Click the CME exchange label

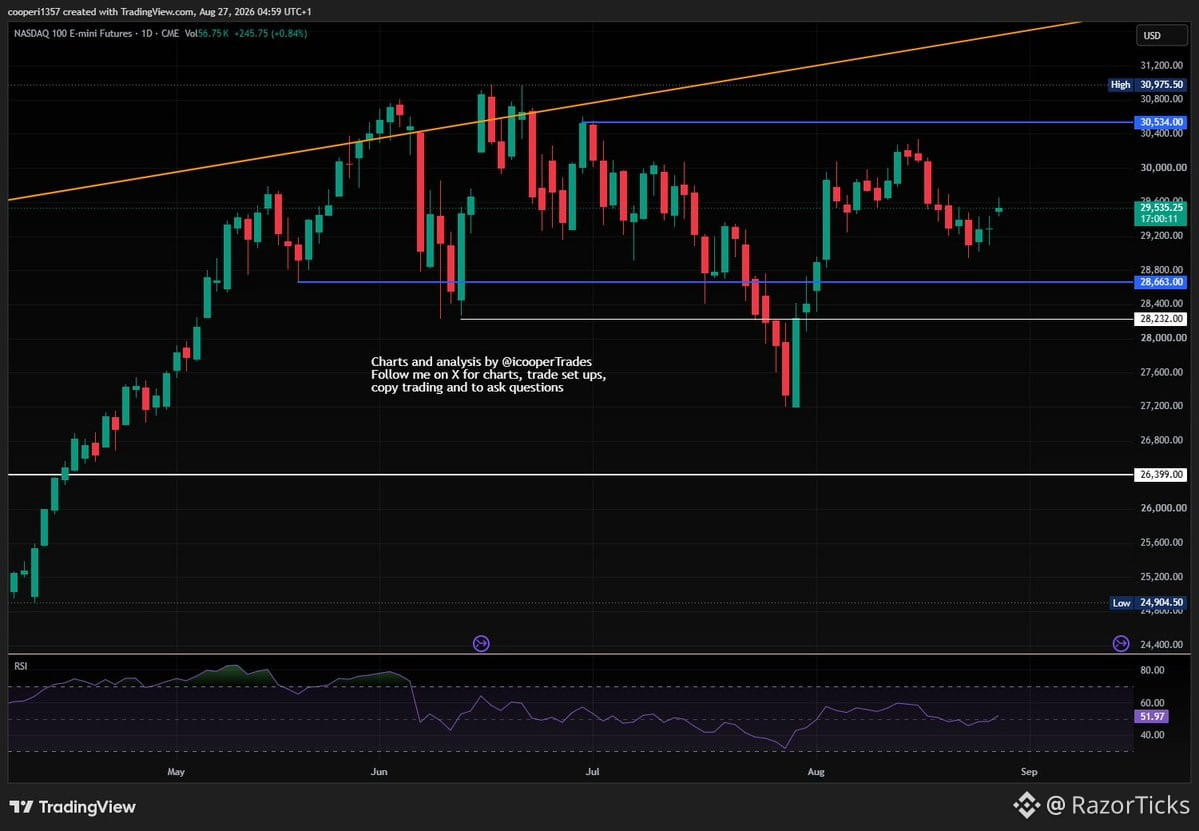click(170, 34)
